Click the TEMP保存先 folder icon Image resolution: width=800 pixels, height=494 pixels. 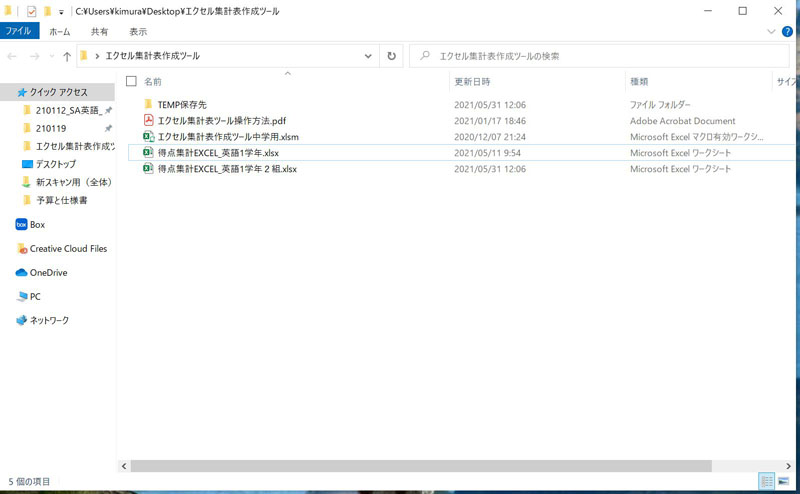coord(147,104)
